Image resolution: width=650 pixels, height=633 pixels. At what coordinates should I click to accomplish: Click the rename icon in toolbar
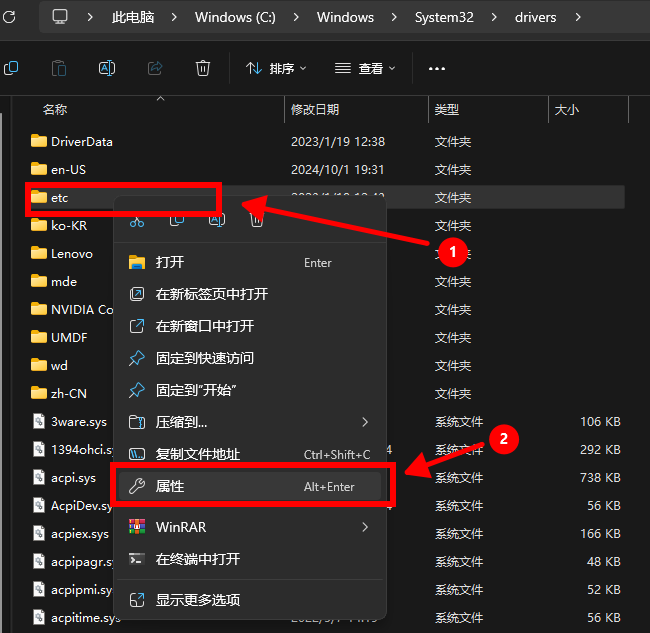coord(107,68)
